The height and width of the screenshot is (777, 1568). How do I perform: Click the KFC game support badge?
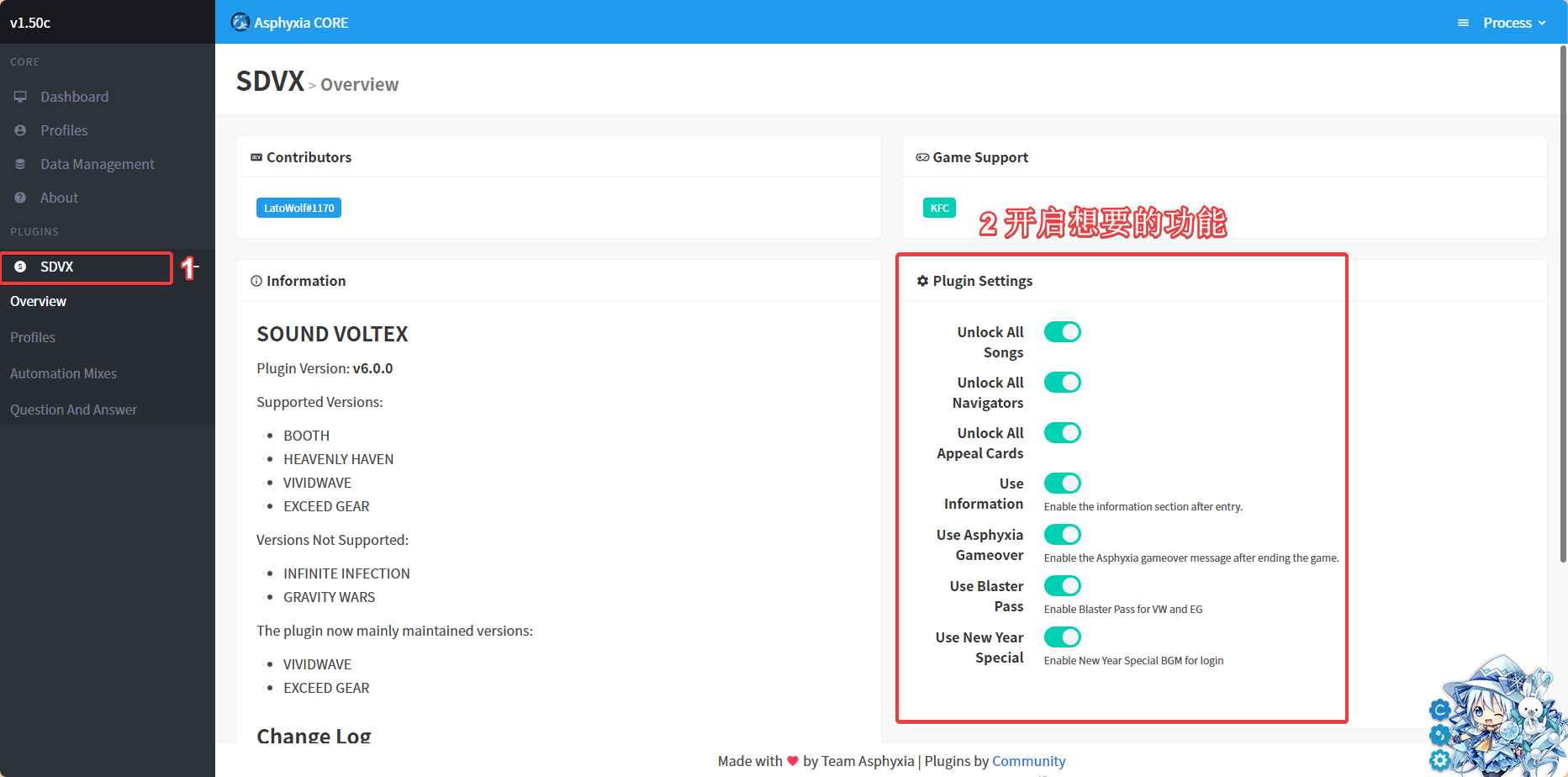939,208
